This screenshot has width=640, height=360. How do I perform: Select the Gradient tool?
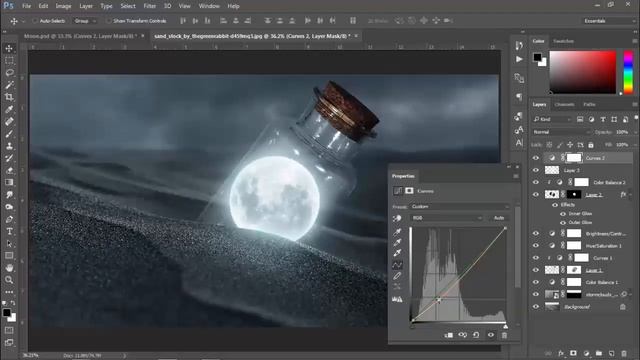coord(9,182)
